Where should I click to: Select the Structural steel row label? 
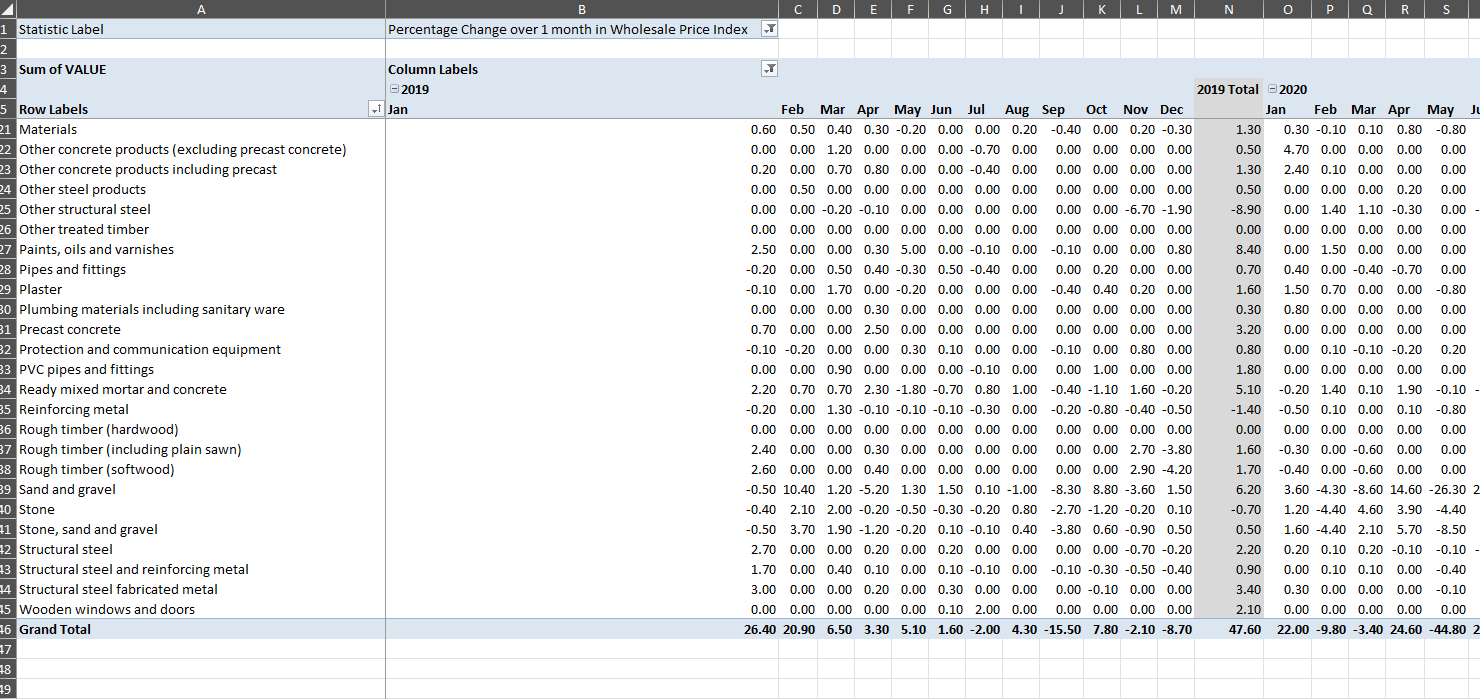[66, 549]
